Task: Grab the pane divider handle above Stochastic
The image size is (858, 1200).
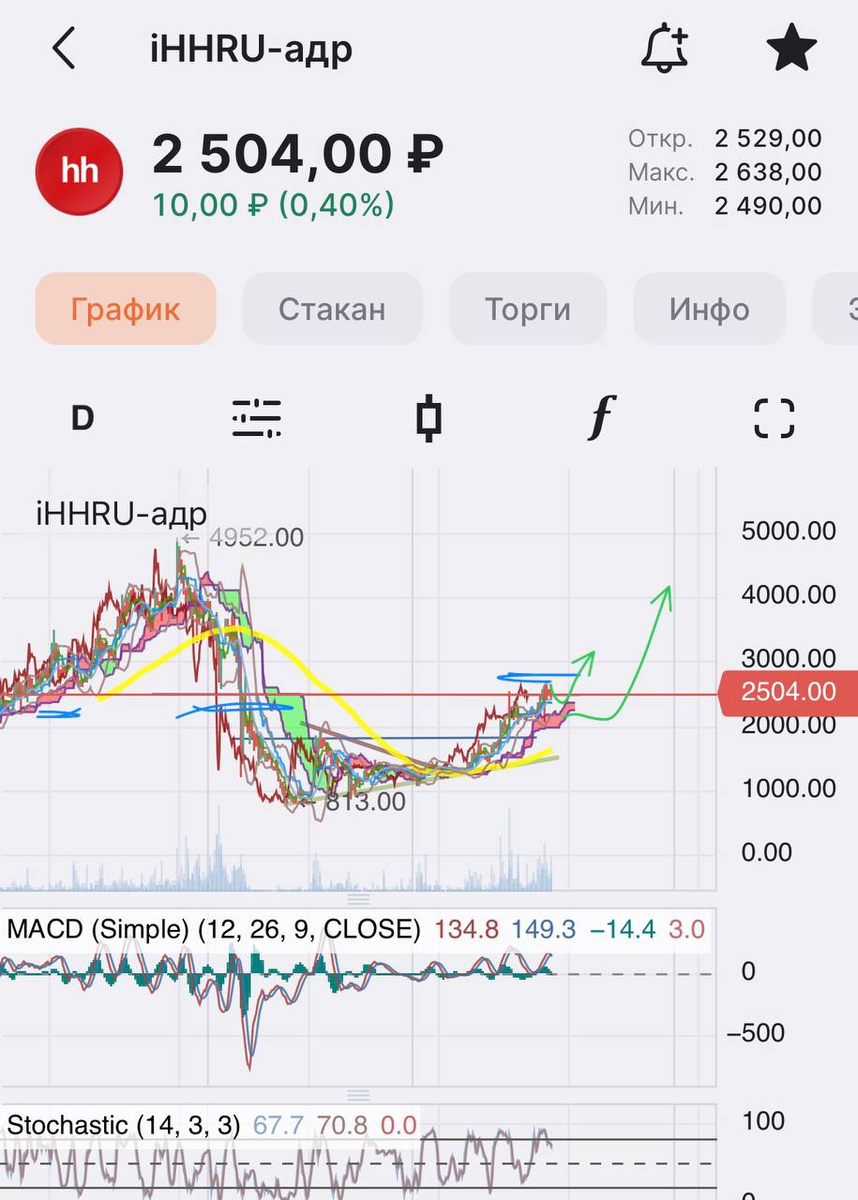Action: (358, 1095)
